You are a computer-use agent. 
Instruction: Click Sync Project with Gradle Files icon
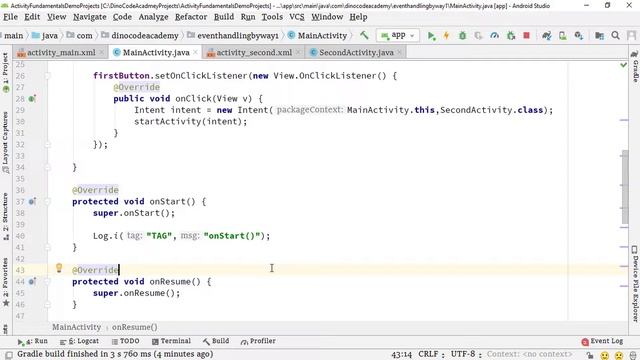pyautogui.click(x=547, y=36)
